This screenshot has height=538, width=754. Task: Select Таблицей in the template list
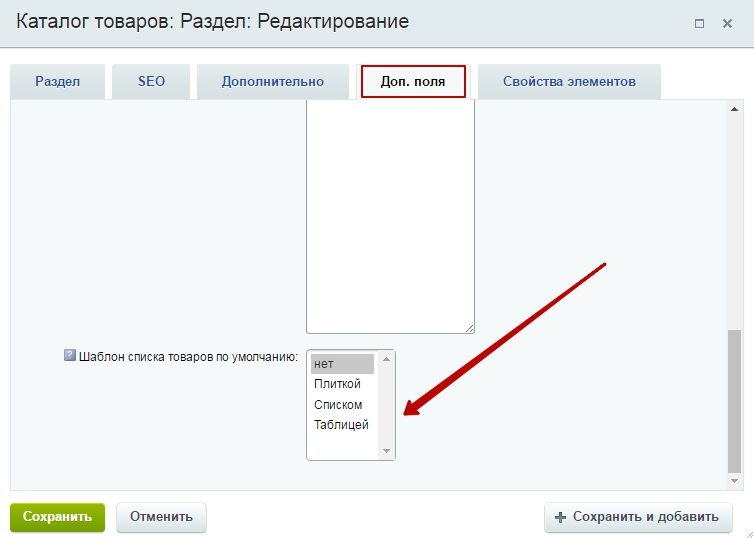(342, 425)
